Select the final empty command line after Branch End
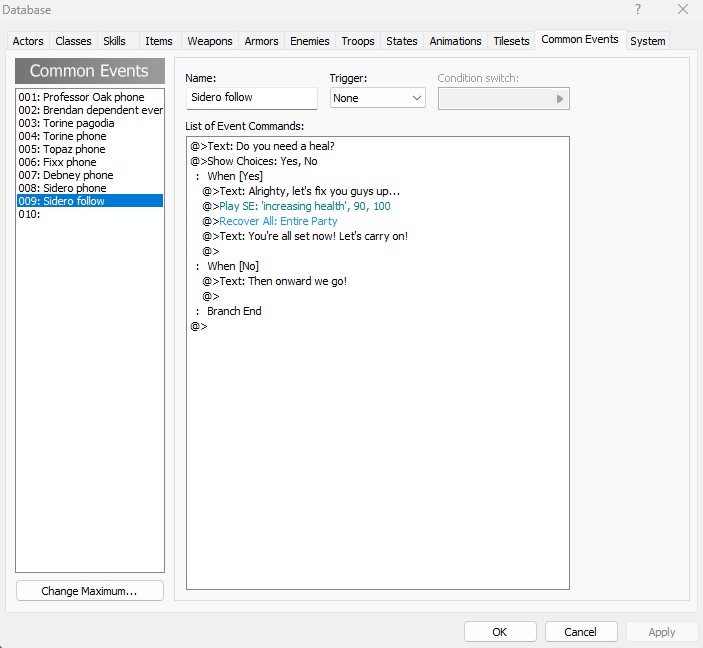This screenshot has height=648, width=703. pyautogui.click(x=378, y=326)
